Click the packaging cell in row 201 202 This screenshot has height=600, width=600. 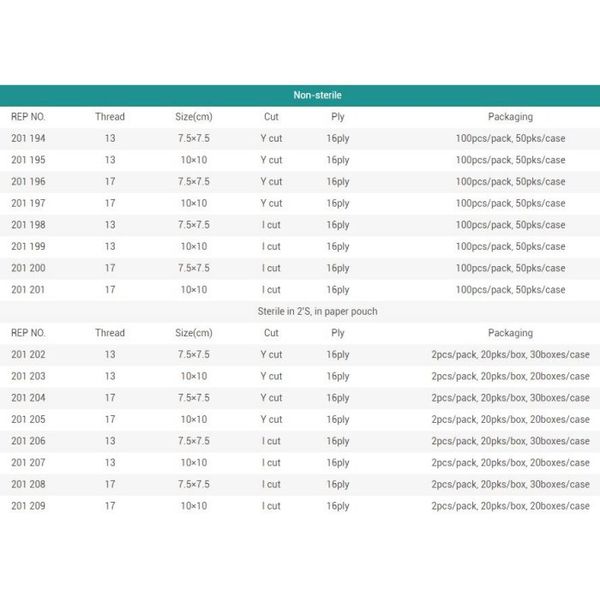(x=510, y=354)
